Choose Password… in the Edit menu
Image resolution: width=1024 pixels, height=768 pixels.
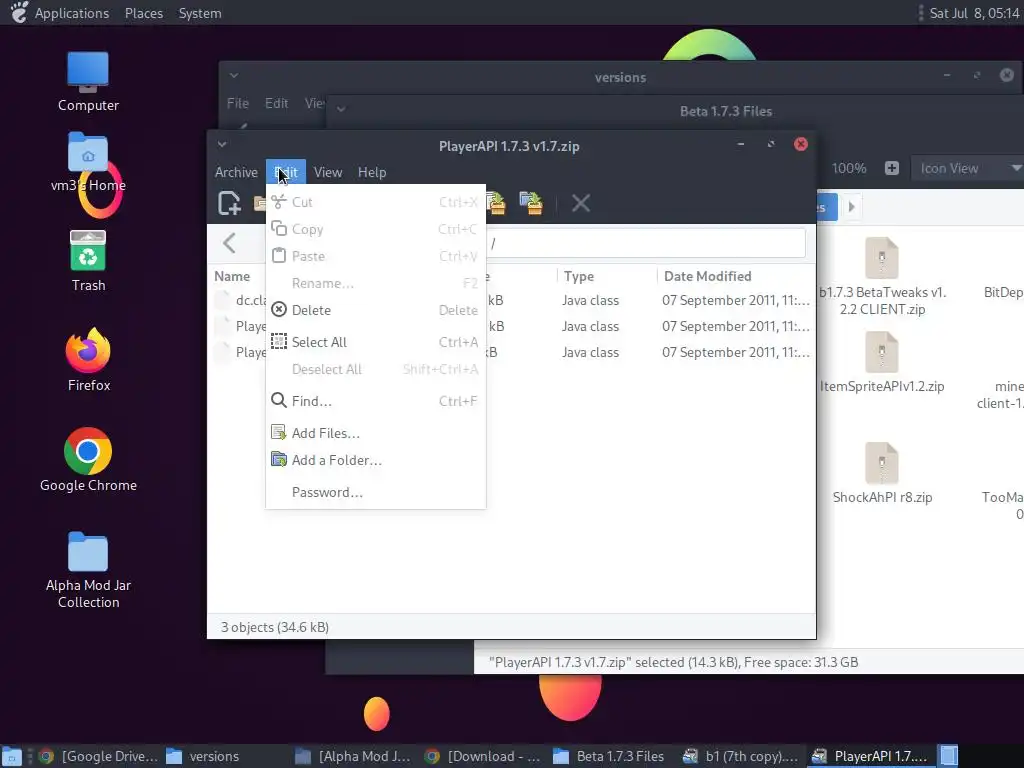point(376,492)
